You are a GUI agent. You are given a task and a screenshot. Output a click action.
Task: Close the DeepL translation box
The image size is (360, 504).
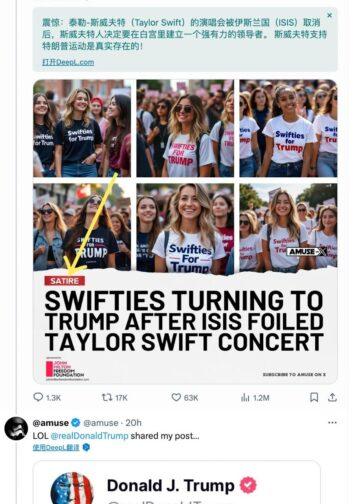(x=329, y=15)
